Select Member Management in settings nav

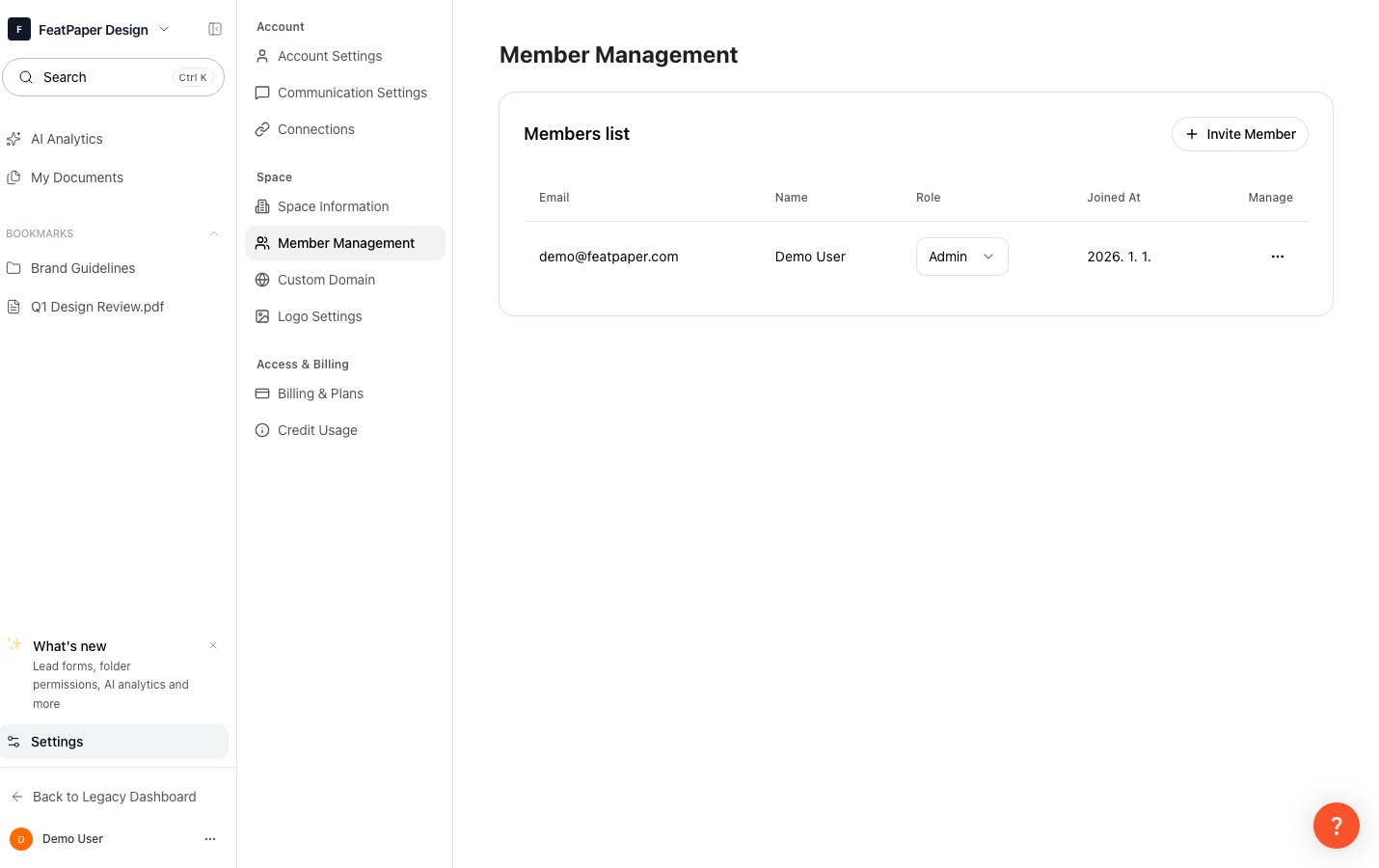point(345,243)
